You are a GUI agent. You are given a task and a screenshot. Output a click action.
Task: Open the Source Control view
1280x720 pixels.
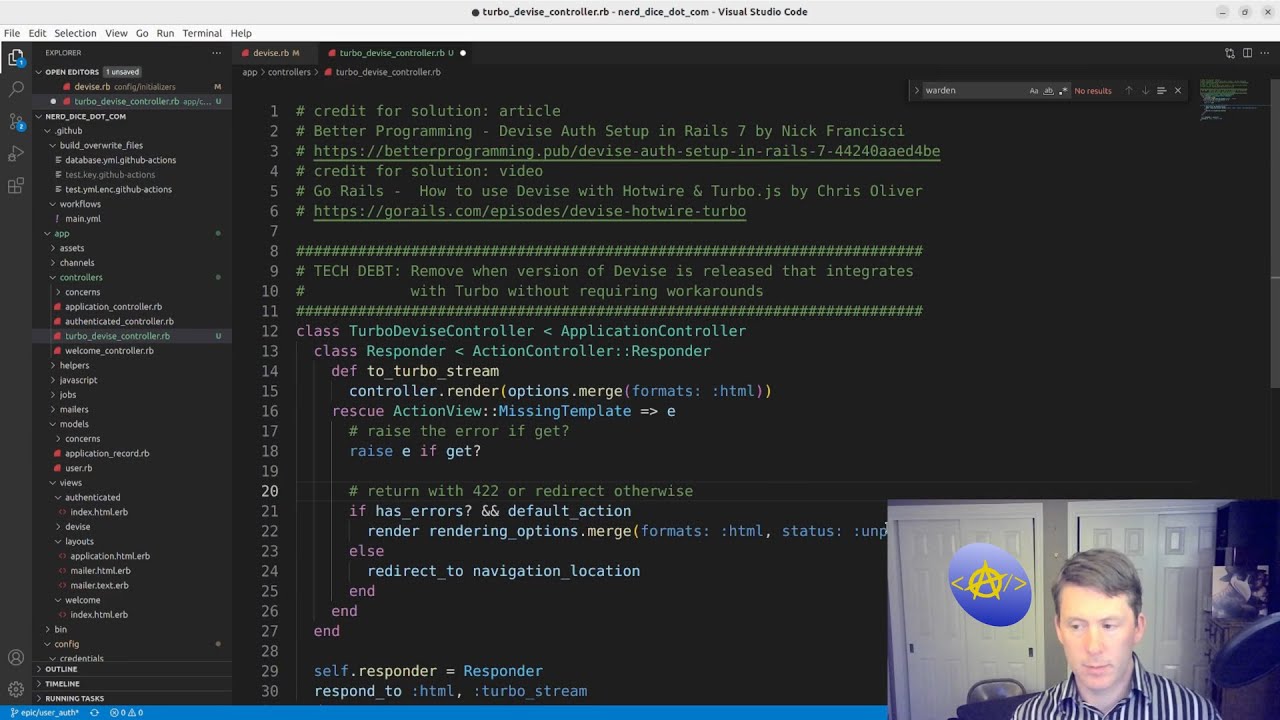tap(16, 122)
